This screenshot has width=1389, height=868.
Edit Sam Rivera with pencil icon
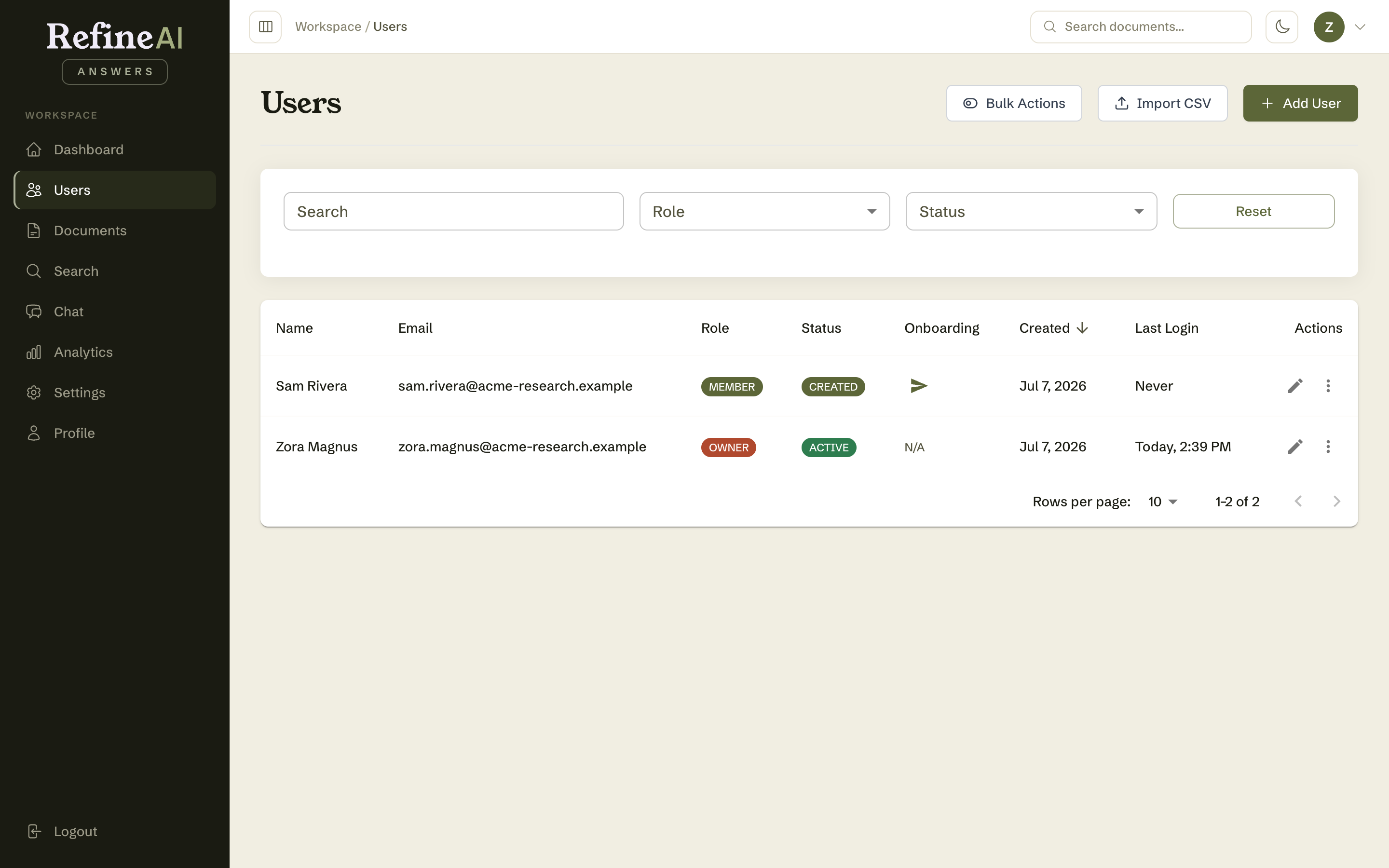click(x=1295, y=386)
